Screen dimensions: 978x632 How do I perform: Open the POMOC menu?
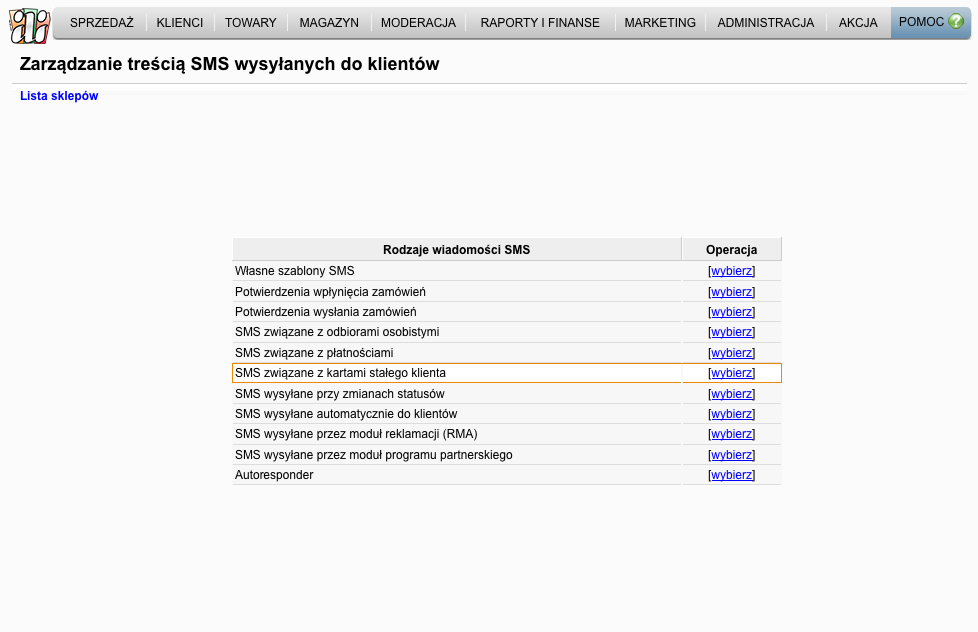(x=931, y=22)
